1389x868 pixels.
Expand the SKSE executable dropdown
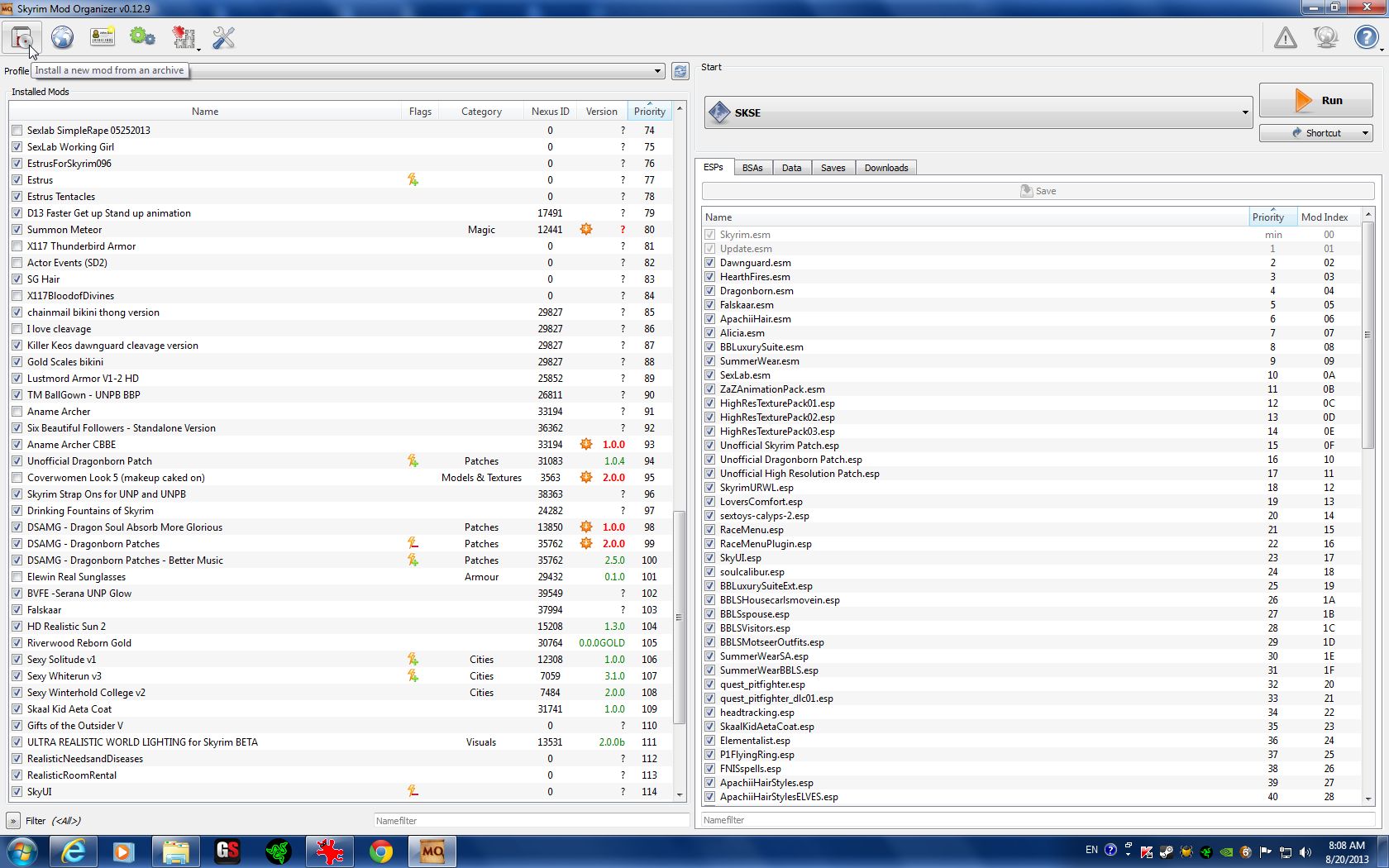point(1244,112)
